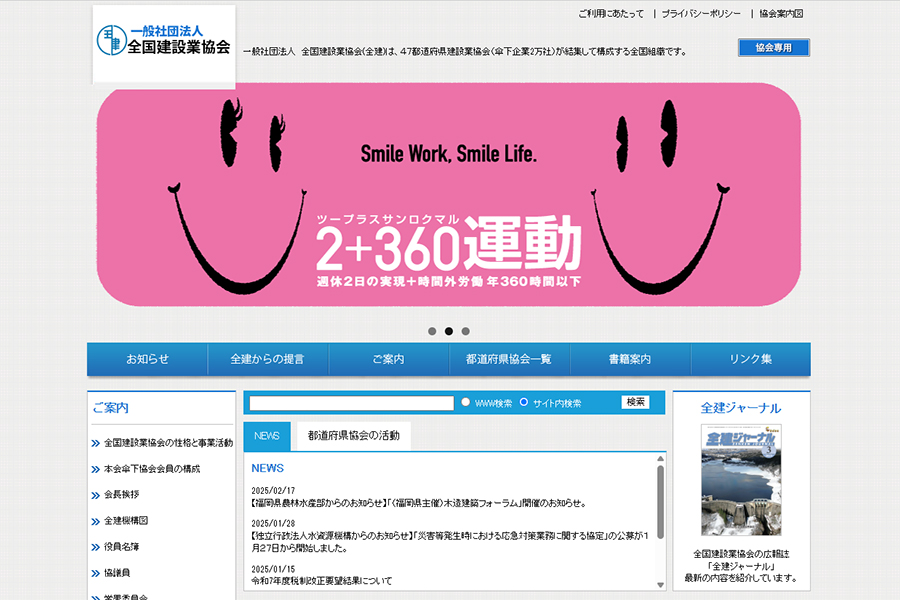900x600 pixels.
Task: Switch to the 都道府県協会の活動 tab
Action: [353, 436]
